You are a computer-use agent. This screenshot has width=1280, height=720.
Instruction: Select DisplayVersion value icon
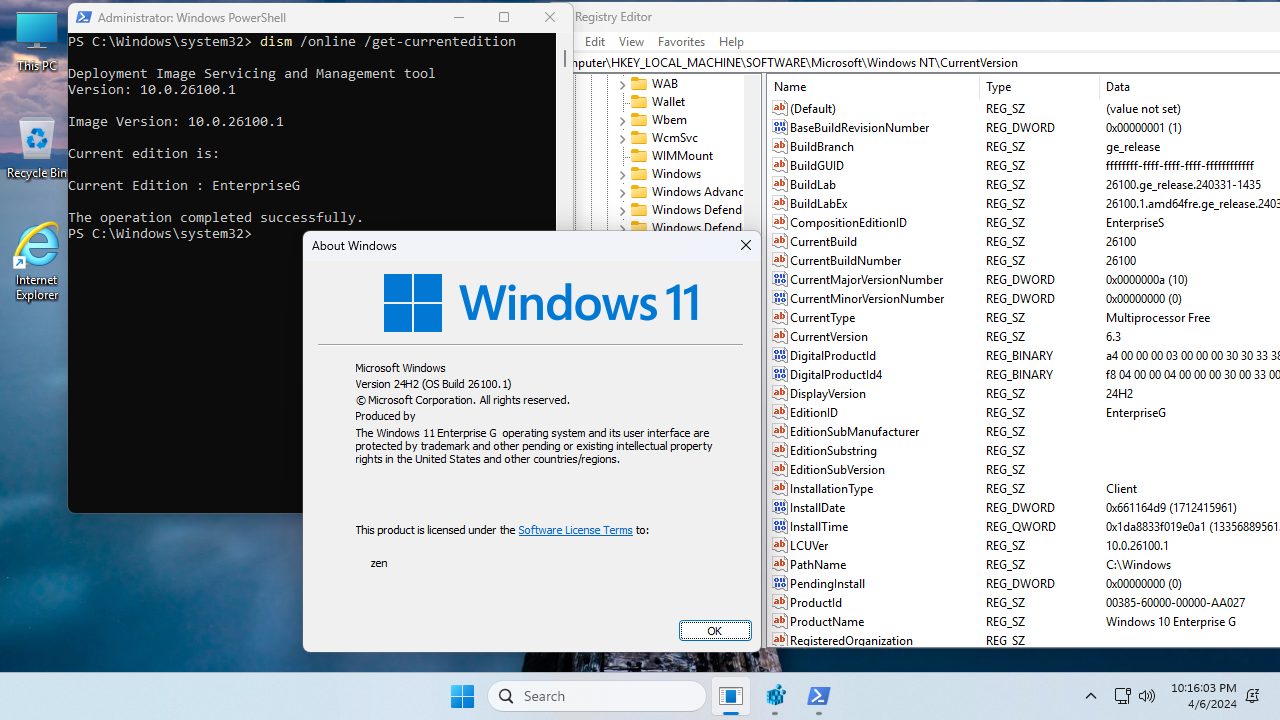coord(780,393)
